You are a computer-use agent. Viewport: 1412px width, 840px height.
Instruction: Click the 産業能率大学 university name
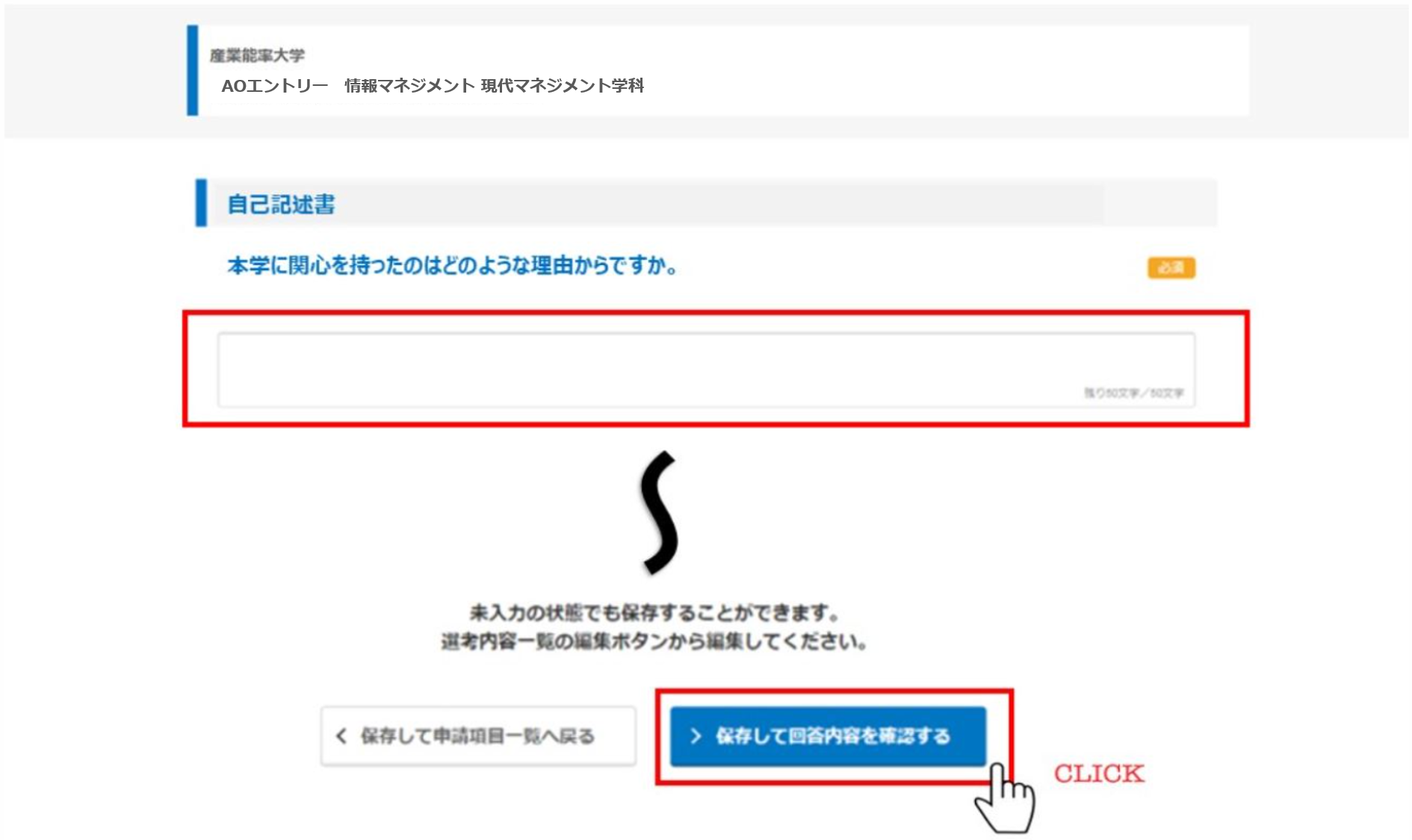[x=257, y=55]
